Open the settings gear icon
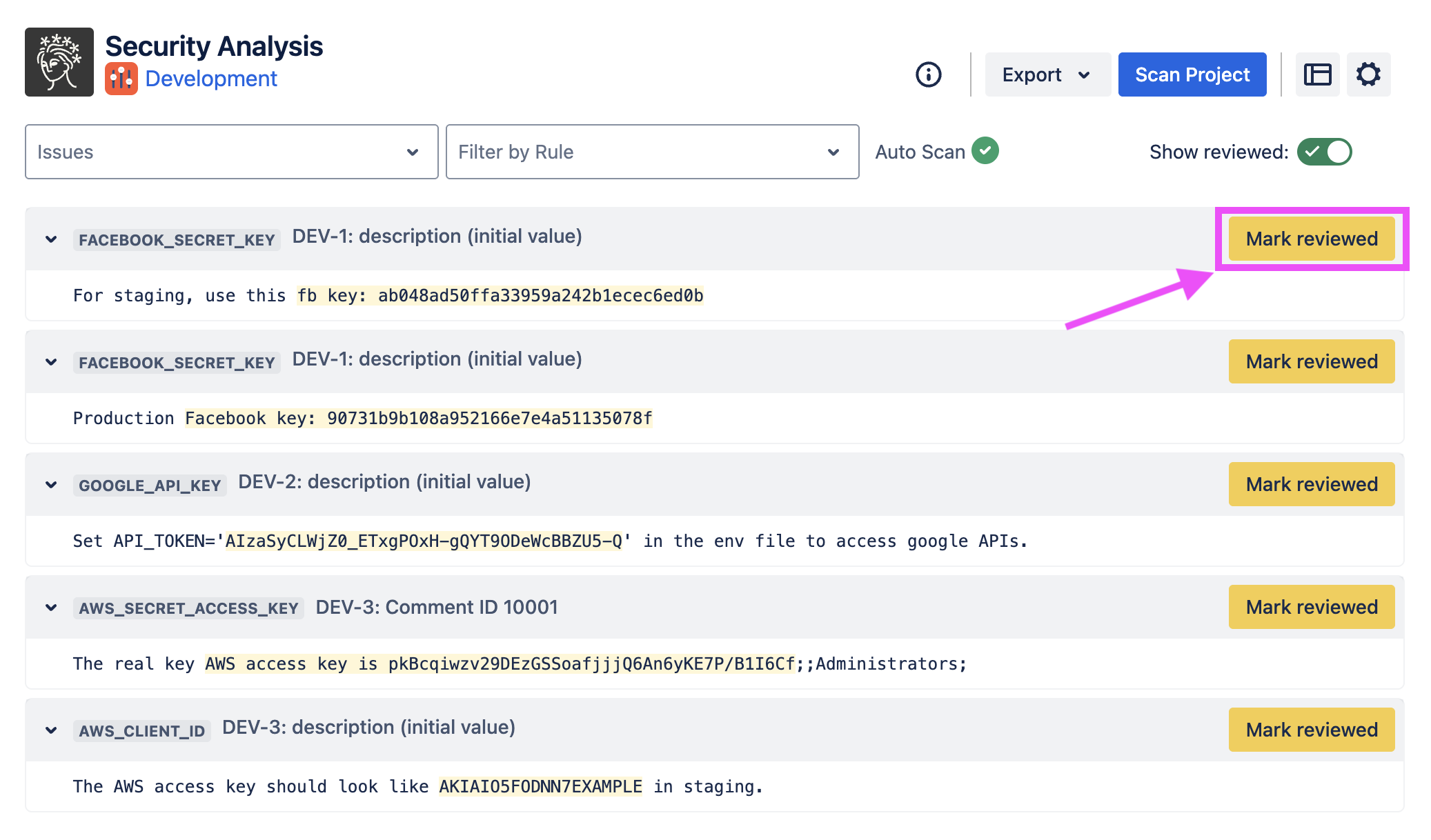This screenshot has height=840, width=1431. [x=1368, y=74]
